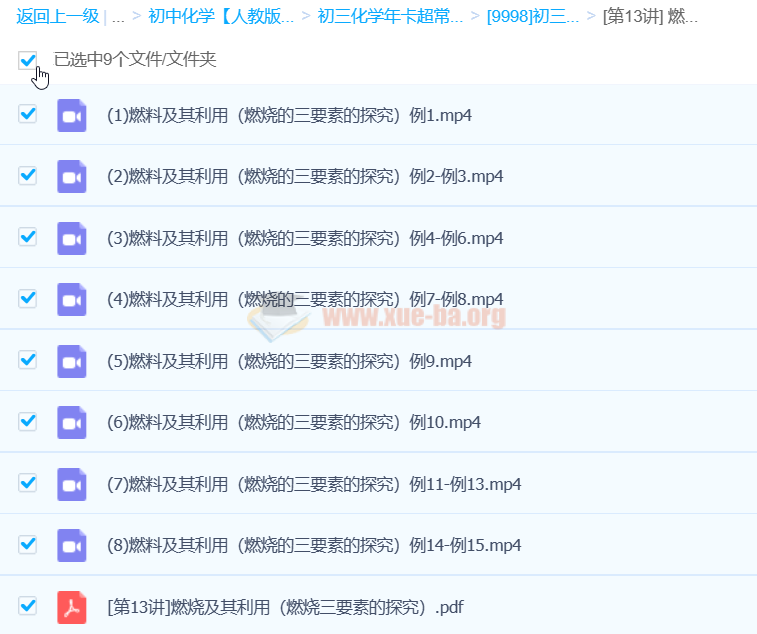Uncheck the checkbox for 例1.mp4
The width and height of the screenshot is (757, 634).
[28, 114]
